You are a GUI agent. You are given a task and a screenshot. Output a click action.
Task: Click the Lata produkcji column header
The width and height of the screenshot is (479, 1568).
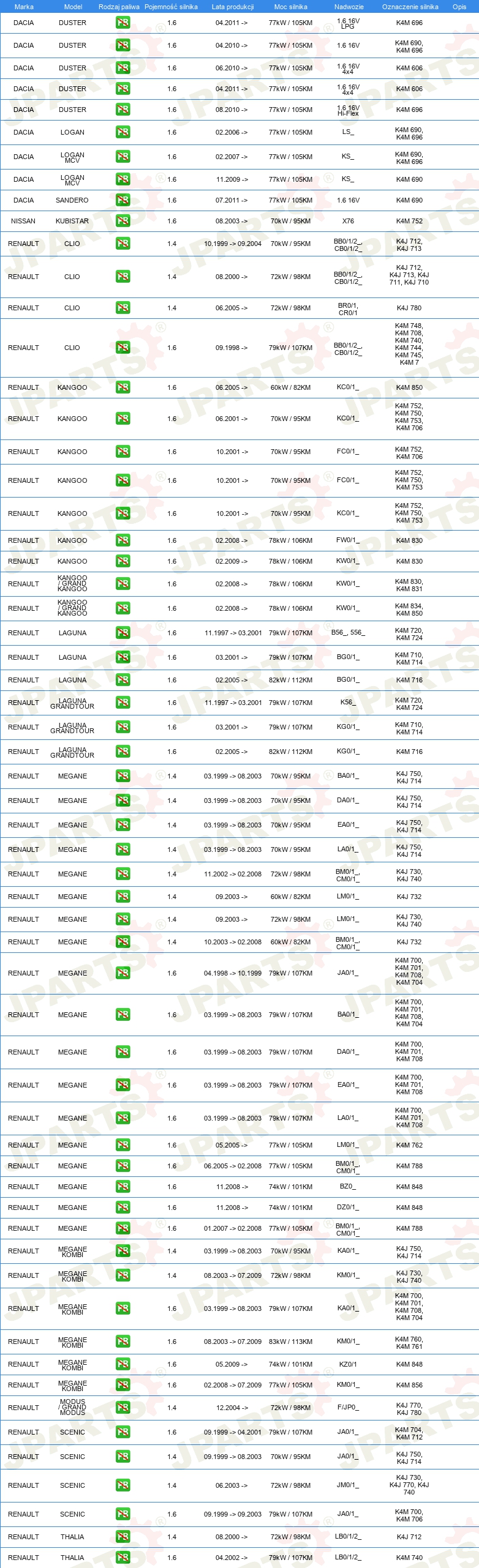[233, 7]
